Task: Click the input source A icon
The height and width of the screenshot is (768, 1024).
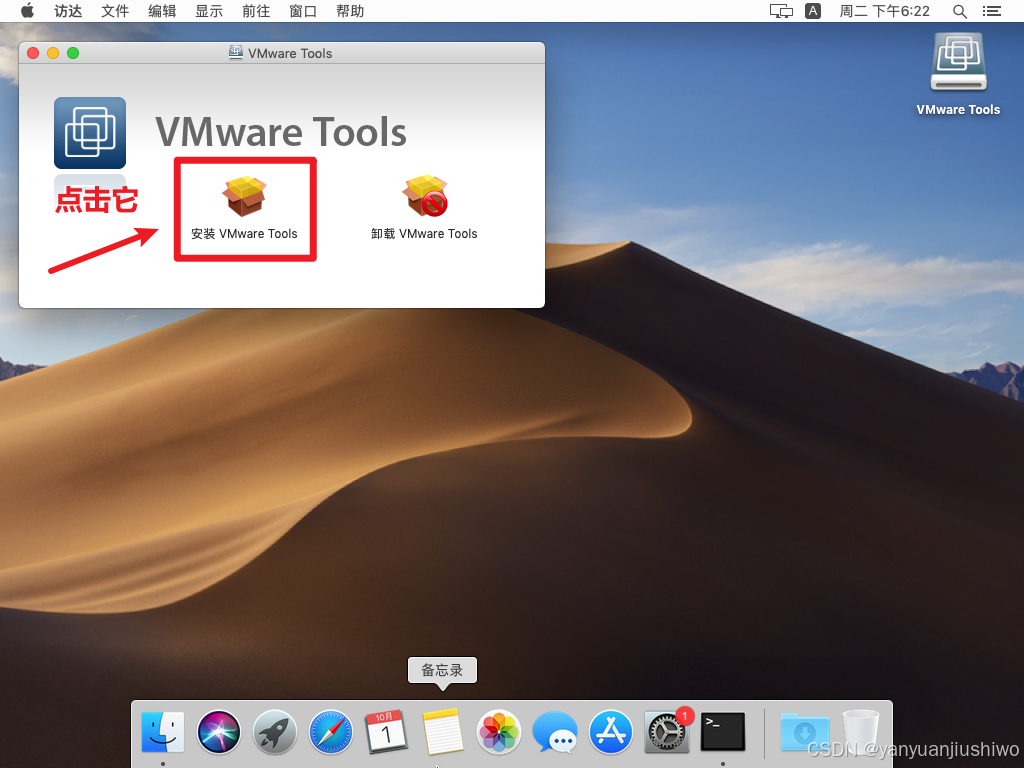Action: point(813,11)
